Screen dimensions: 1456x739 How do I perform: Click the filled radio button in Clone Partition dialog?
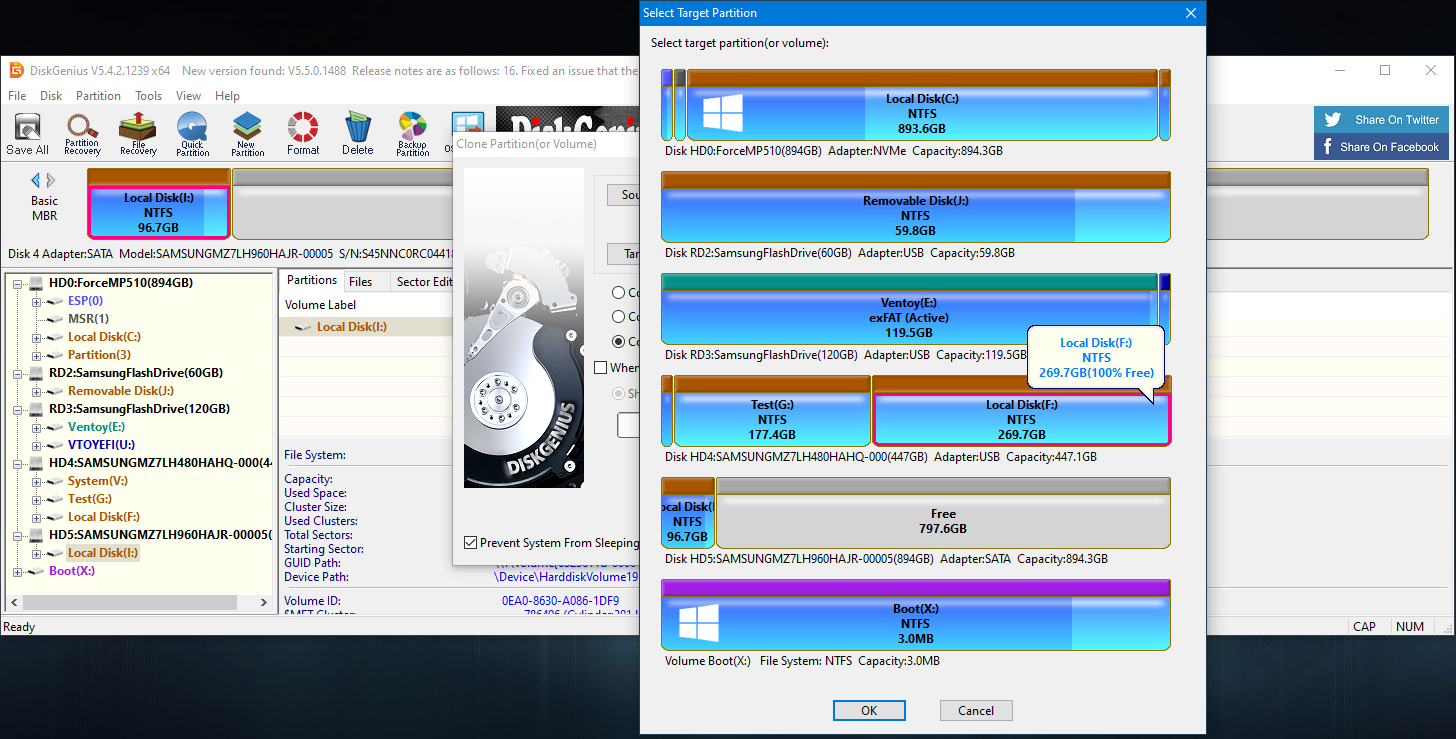[619, 342]
